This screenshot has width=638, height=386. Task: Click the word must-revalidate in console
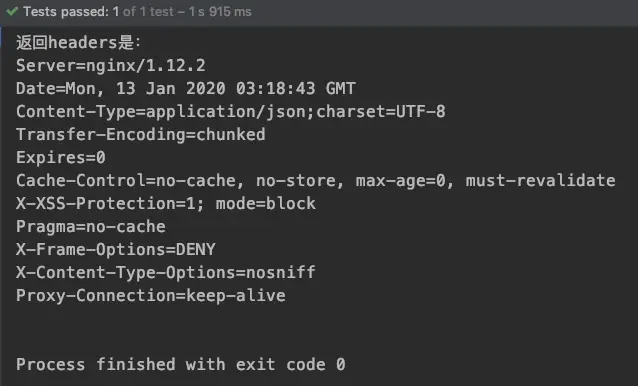click(540, 180)
